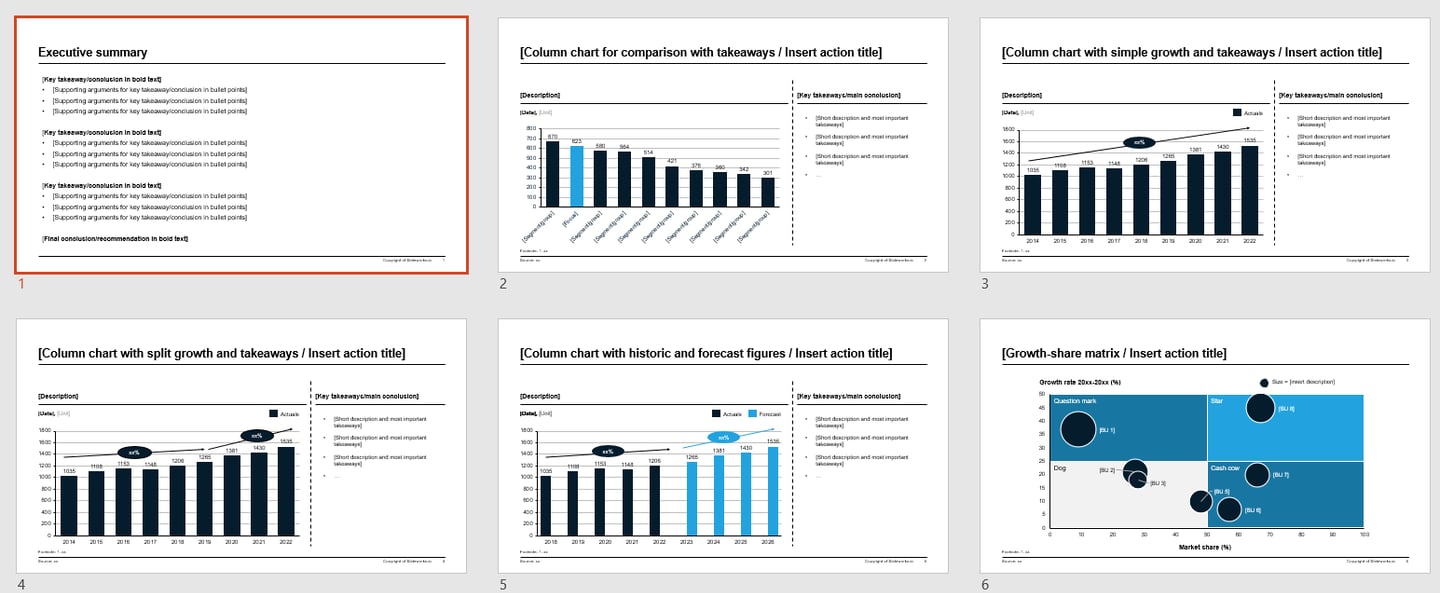
Task: Click the [BU 3] label in matrix
Action: point(1158,483)
